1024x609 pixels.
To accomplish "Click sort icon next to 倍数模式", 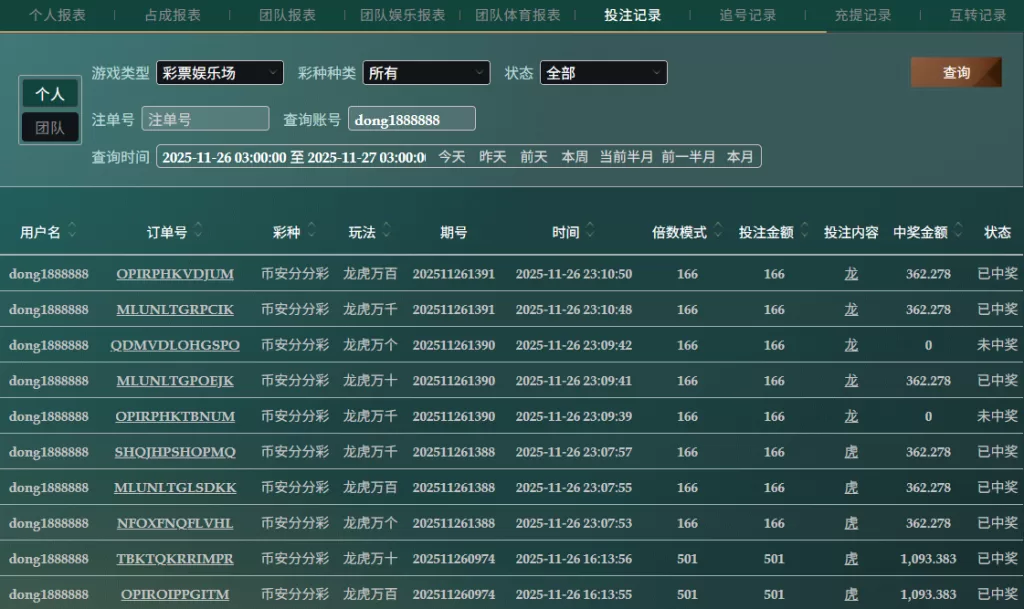I will click(x=717, y=231).
